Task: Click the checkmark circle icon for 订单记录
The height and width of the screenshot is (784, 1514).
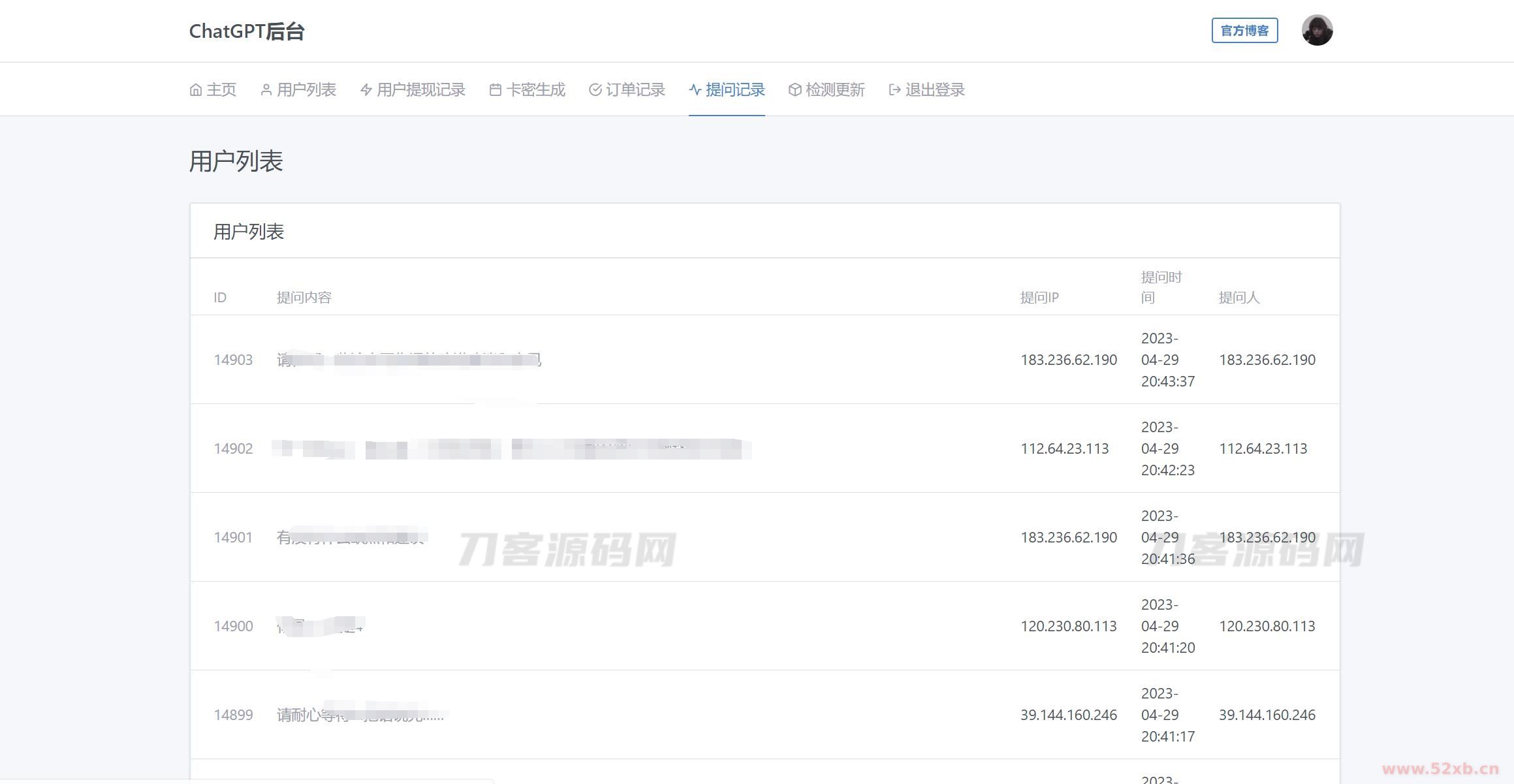Action: 595,90
